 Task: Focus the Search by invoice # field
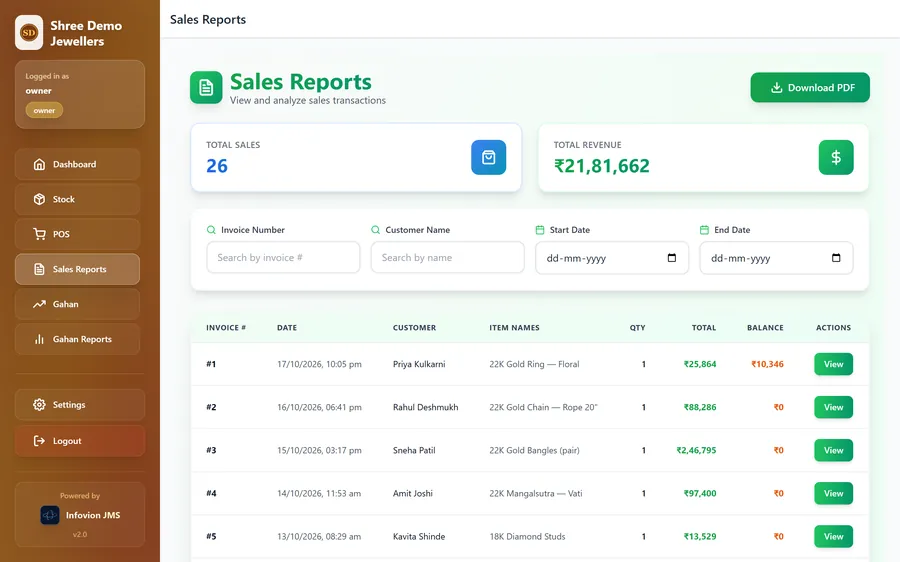click(283, 258)
